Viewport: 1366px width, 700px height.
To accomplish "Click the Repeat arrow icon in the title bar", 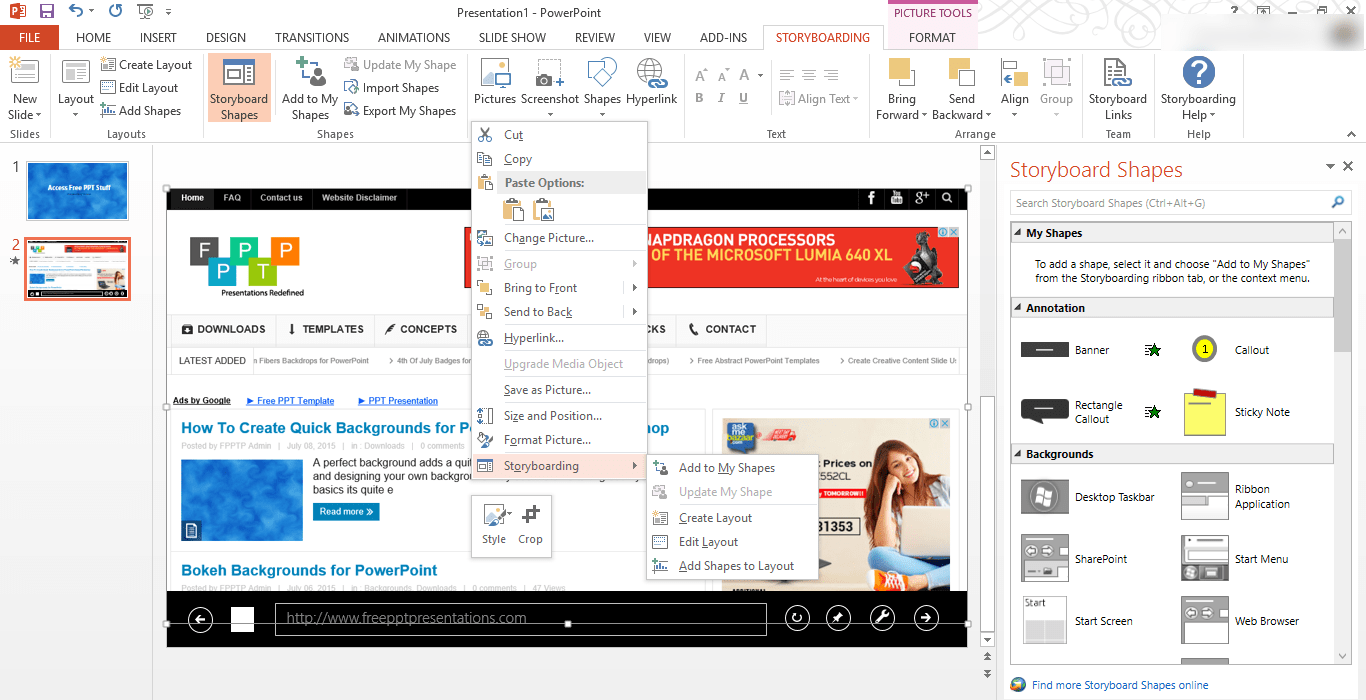I will [115, 12].
